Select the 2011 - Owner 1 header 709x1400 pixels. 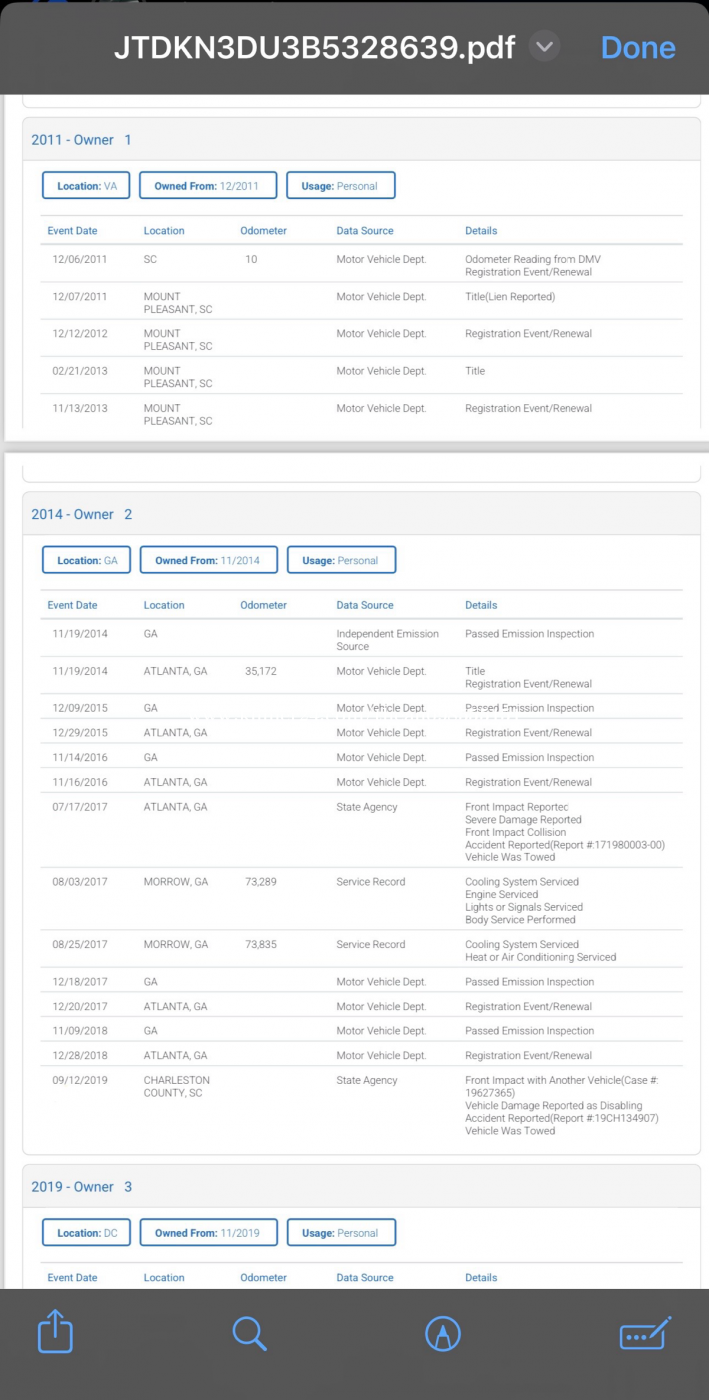pos(81,140)
